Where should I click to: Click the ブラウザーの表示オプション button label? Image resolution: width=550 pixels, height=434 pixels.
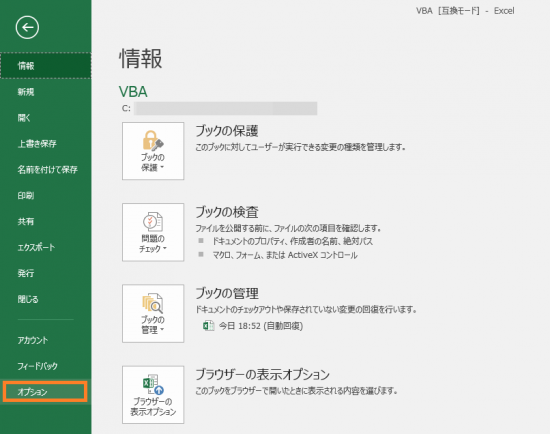tap(153, 407)
